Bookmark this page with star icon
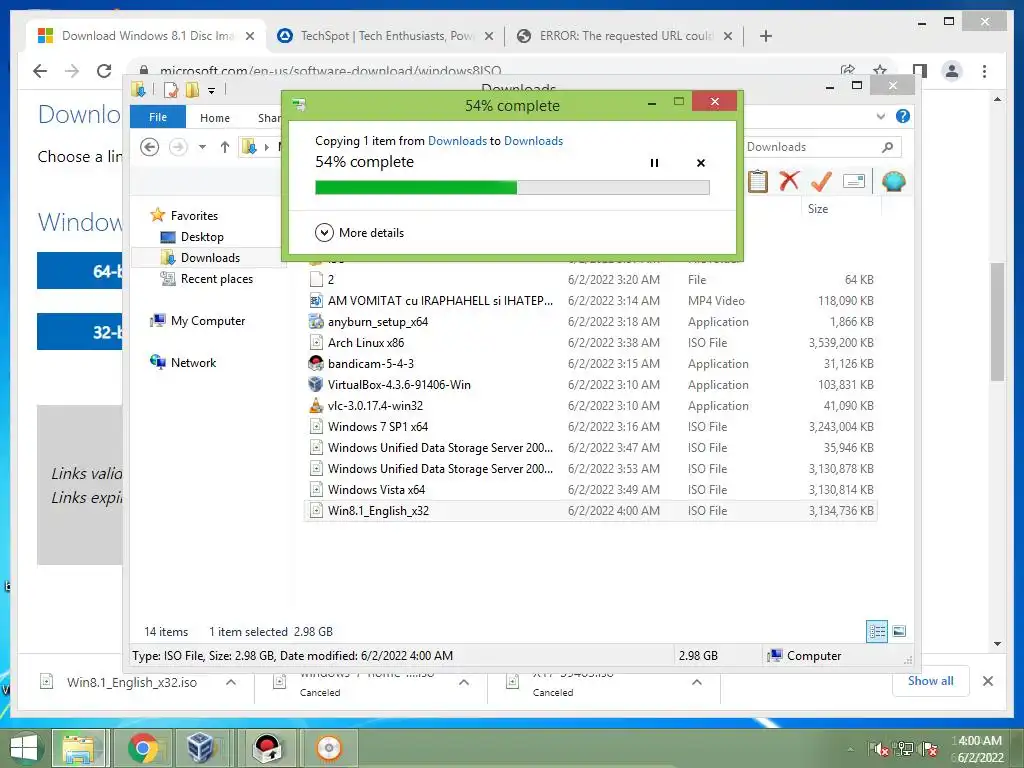The image size is (1024, 768). pos(880,70)
